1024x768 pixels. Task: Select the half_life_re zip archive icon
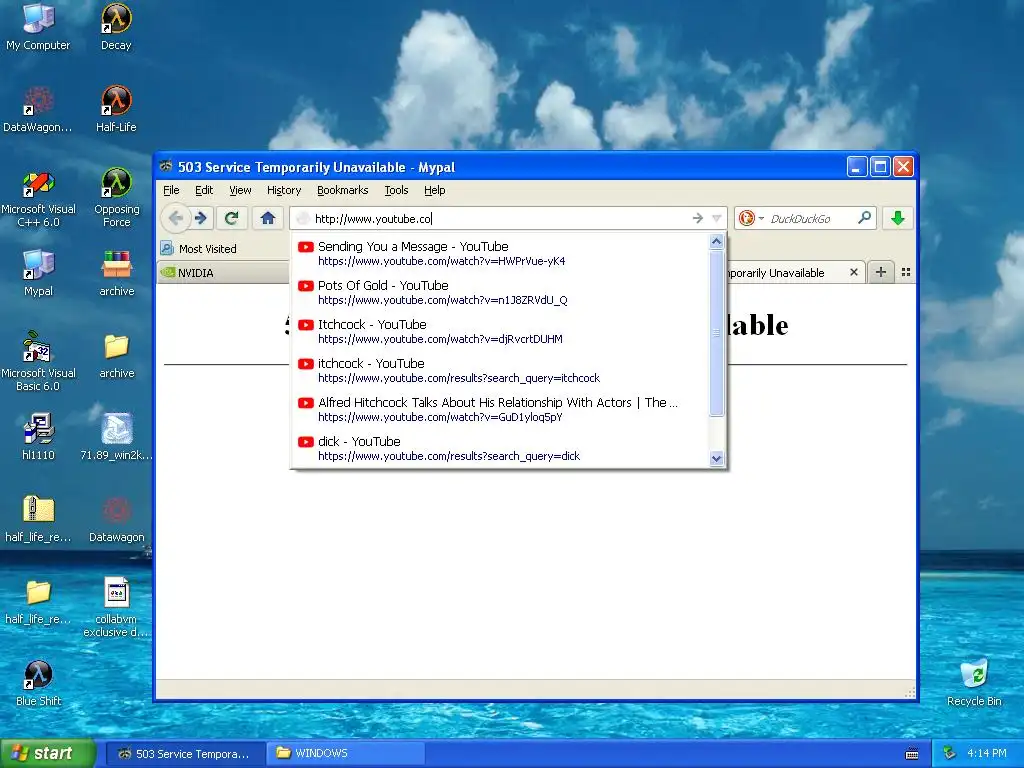click(x=38, y=520)
